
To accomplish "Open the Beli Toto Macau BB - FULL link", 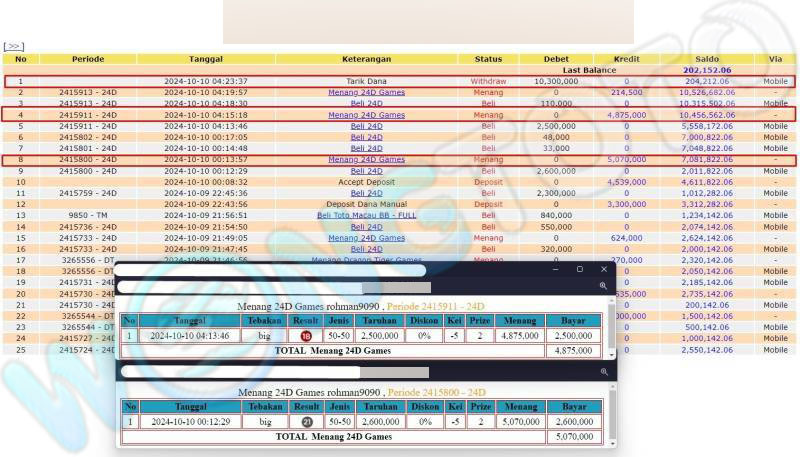I will pos(366,215).
